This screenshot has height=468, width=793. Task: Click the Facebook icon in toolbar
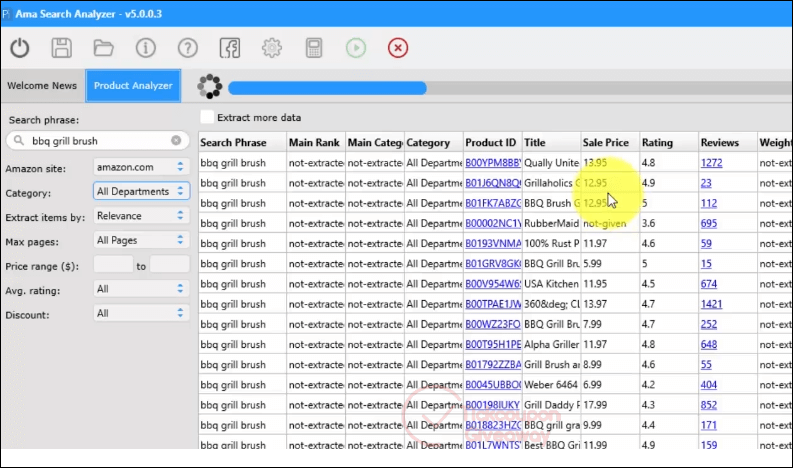pyautogui.click(x=230, y=48)
